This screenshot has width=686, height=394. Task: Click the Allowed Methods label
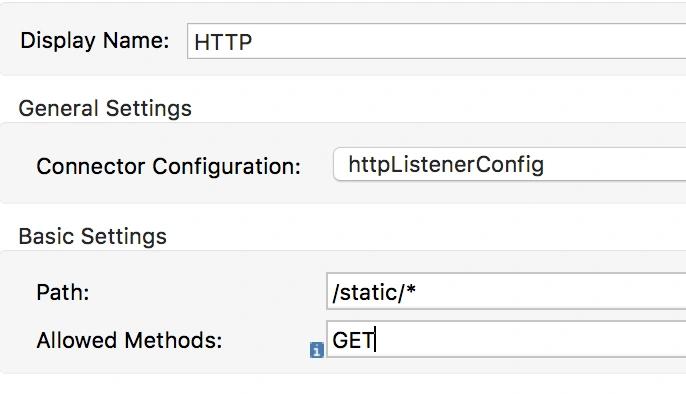tap(129, 340)
